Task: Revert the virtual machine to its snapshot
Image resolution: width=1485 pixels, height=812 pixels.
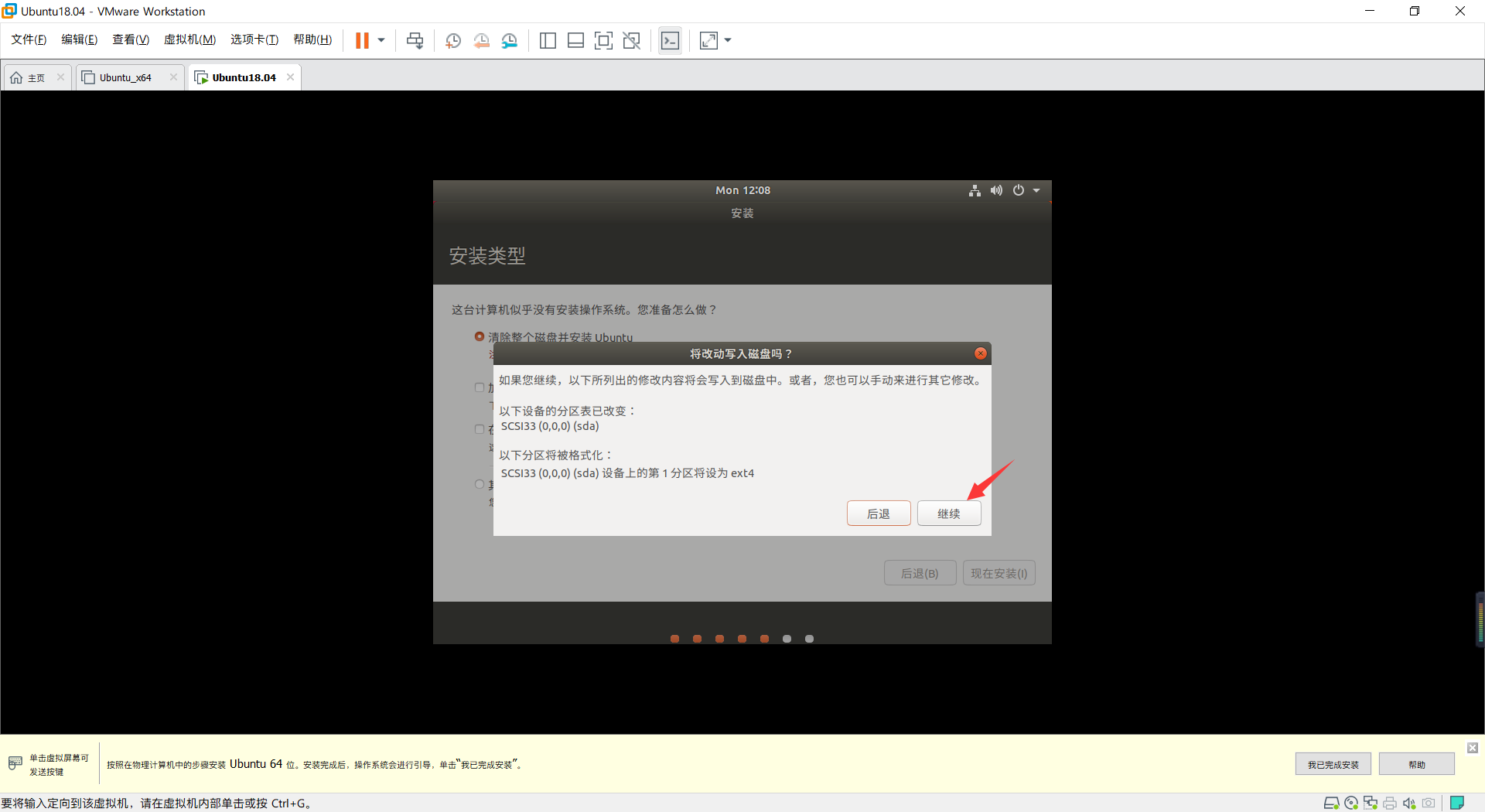Action: (x=481, y=40)
